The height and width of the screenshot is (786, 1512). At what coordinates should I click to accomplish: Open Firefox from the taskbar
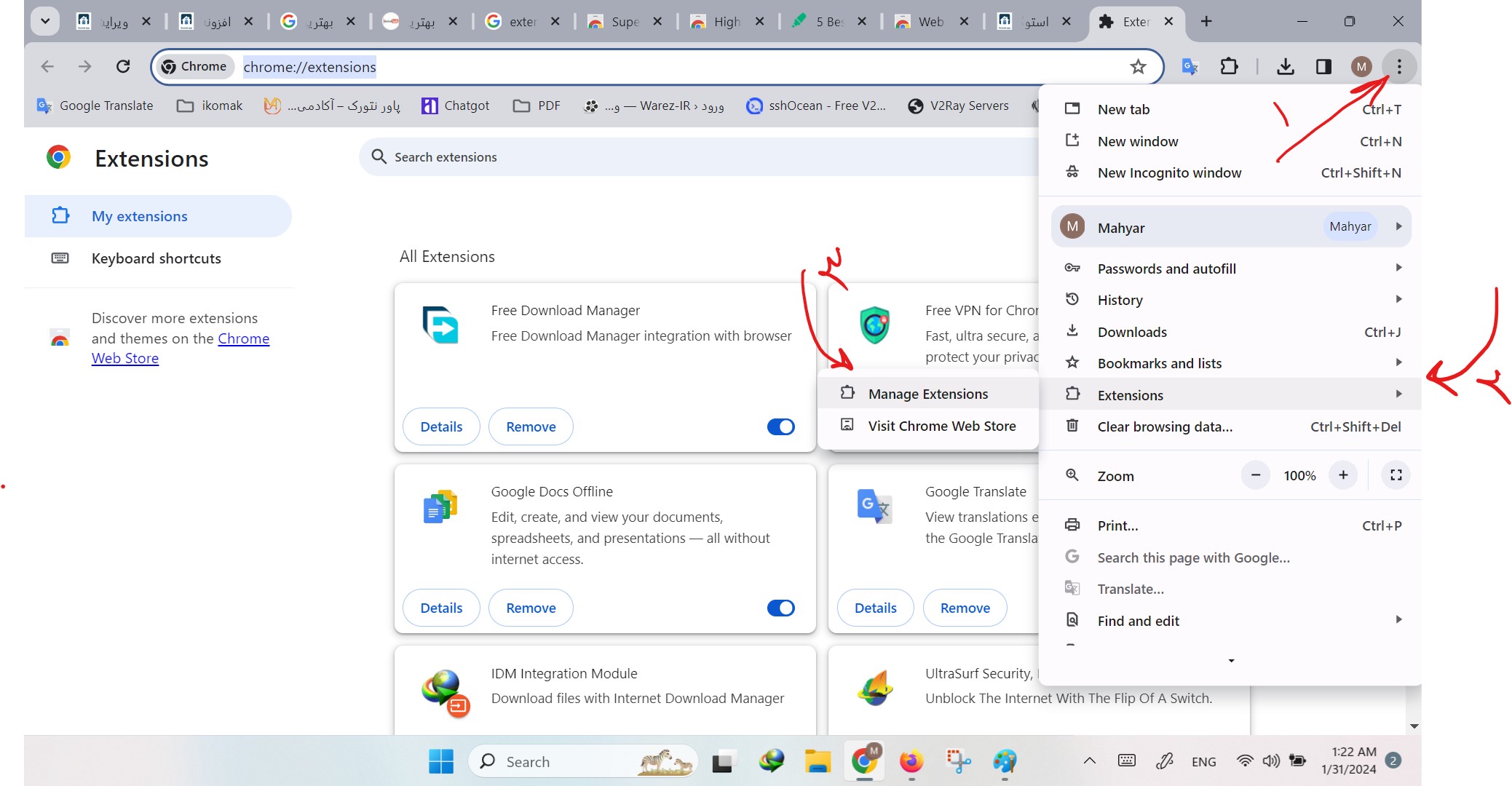pyautogui.click(x=911, y=761)
